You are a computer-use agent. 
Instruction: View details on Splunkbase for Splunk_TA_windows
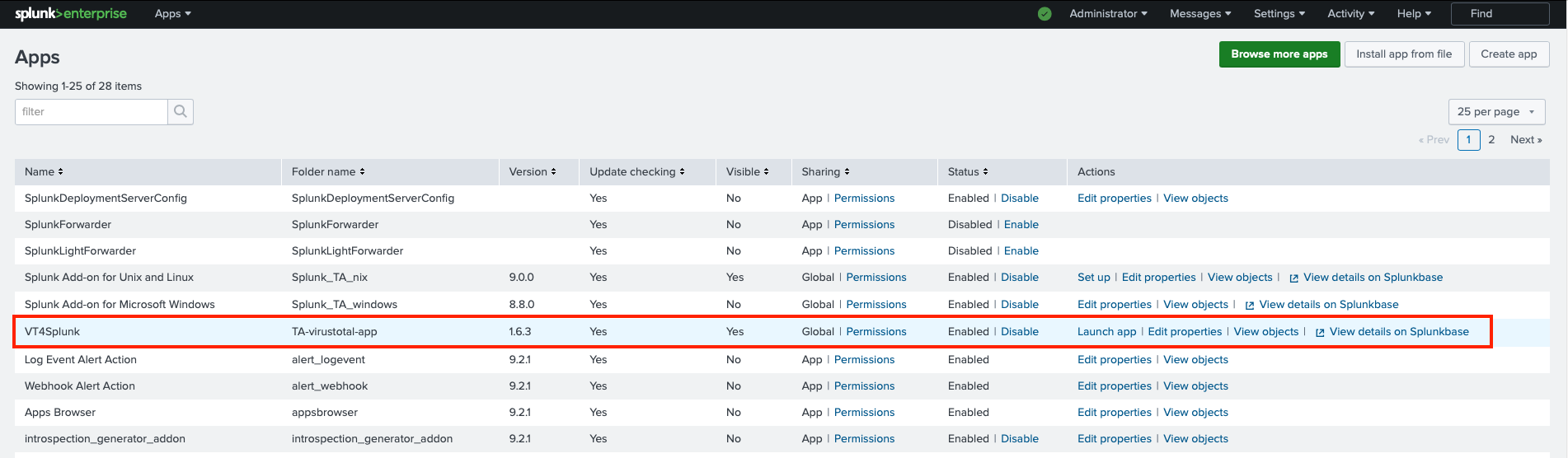point(1328,305)
